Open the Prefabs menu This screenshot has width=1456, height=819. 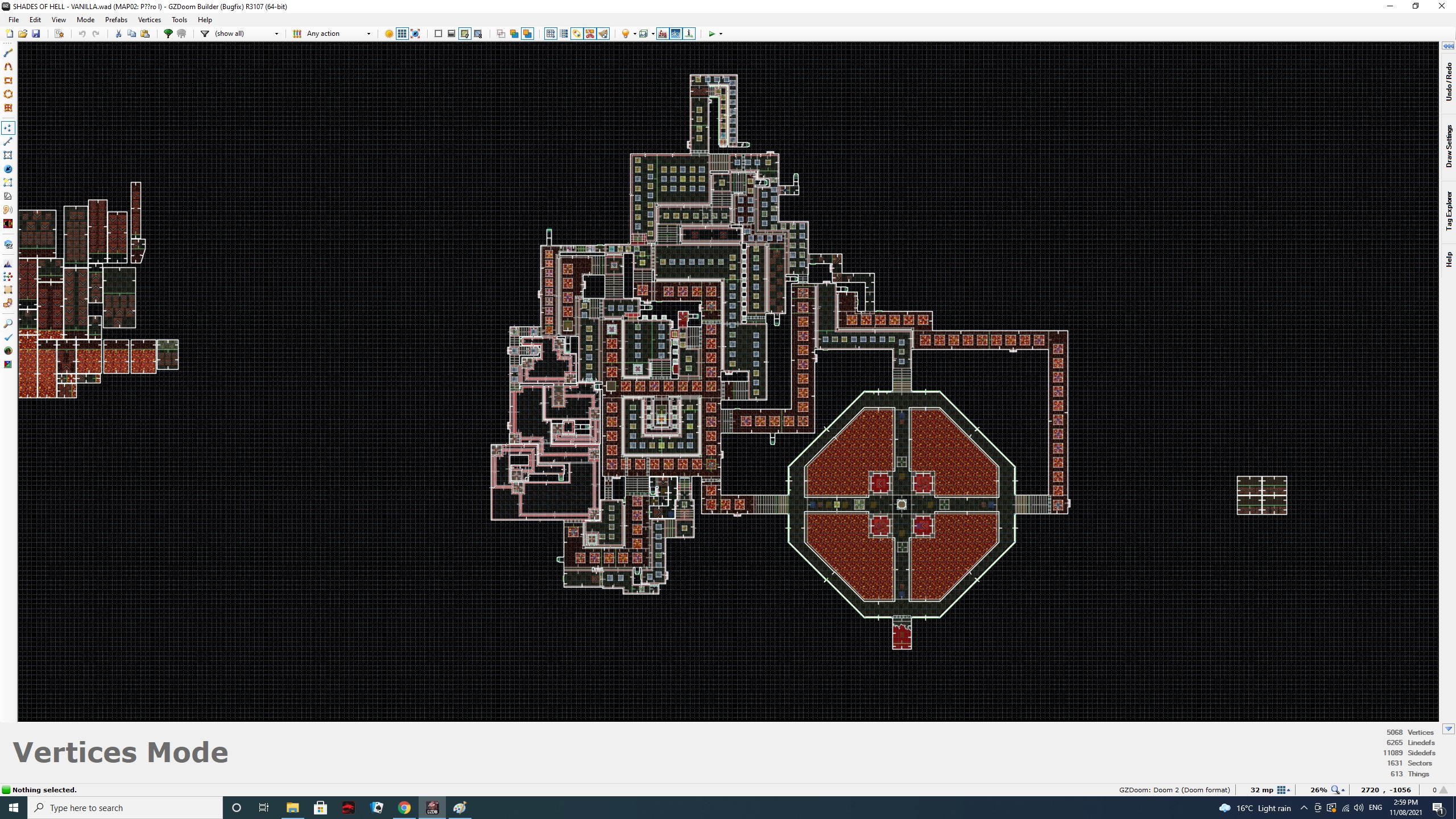pyautogui.click(x=116, y=19)
